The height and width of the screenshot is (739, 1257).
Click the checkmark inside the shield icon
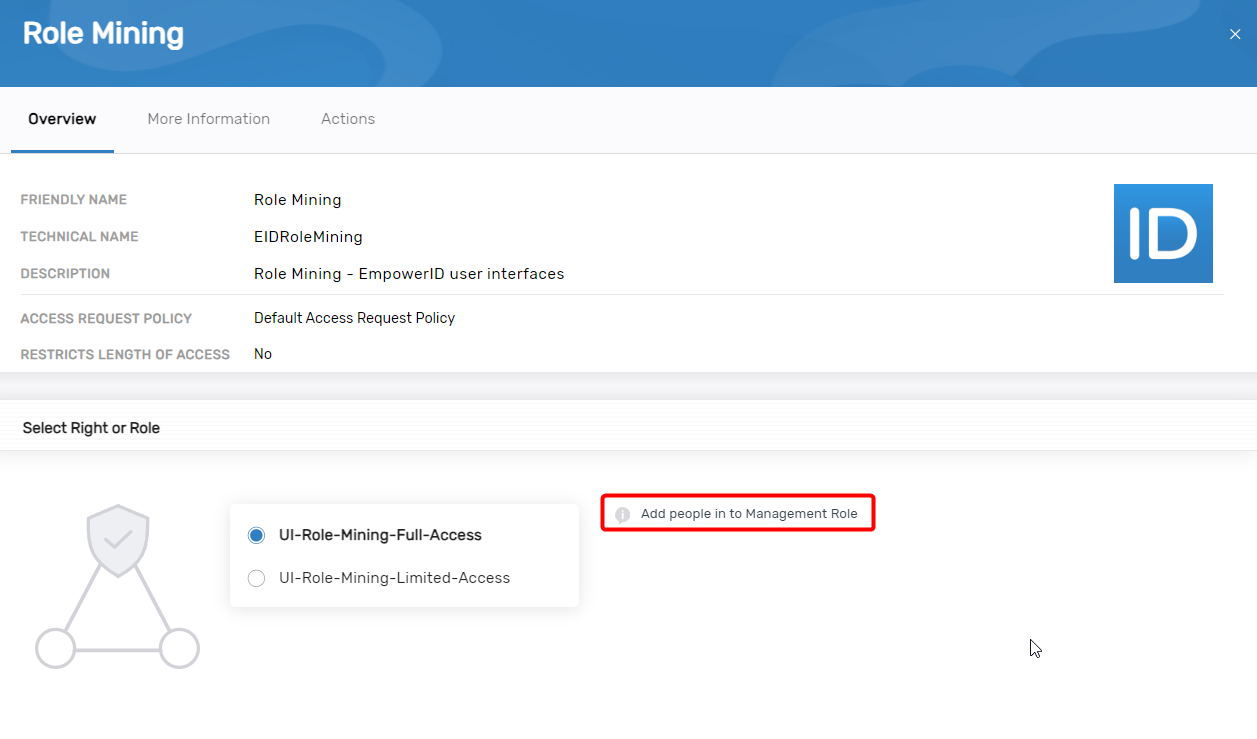[x=117, y=543]
